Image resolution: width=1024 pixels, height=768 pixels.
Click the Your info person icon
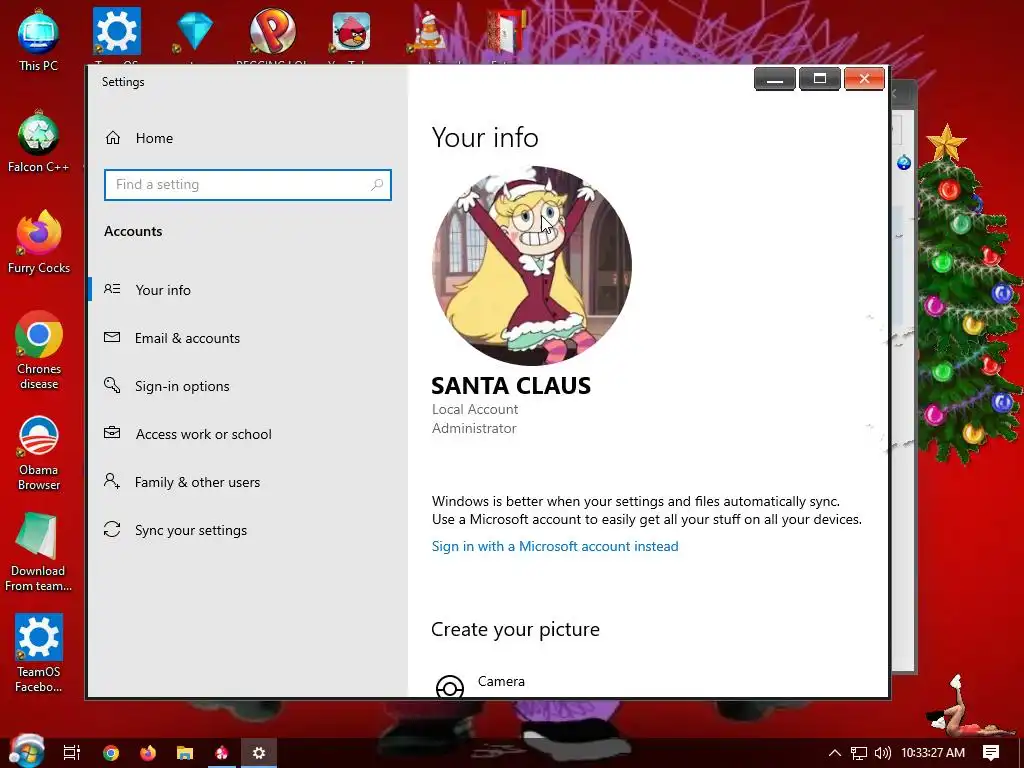(x=112, y=289)
